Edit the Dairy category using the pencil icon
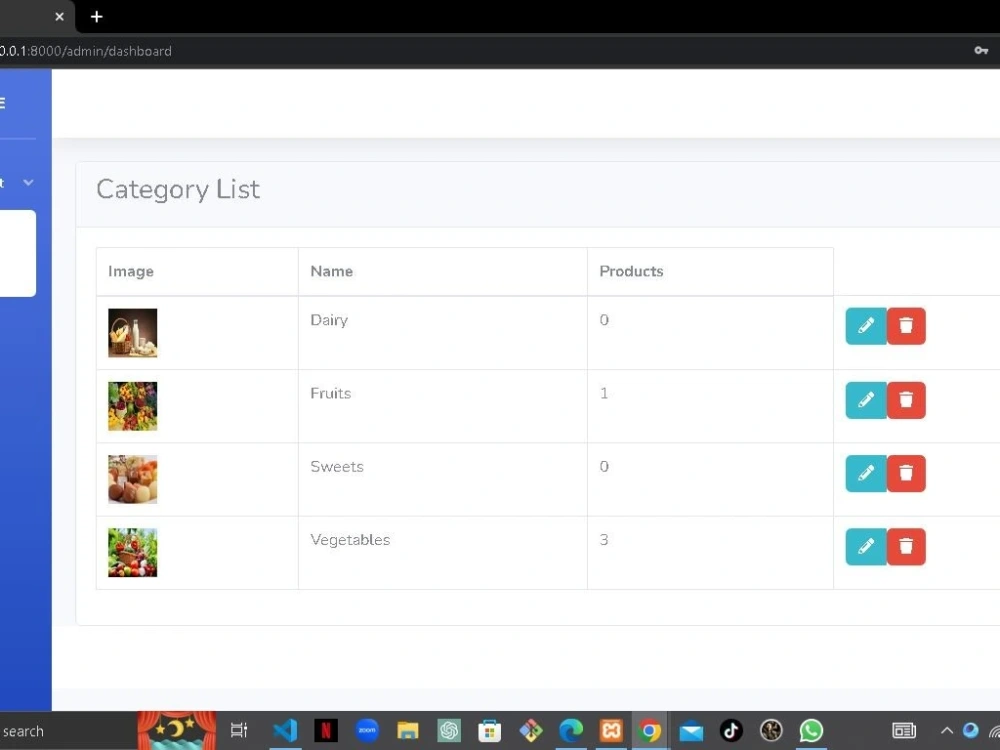The width and height of the screenshot is (1000, 750). pos(865,325)
